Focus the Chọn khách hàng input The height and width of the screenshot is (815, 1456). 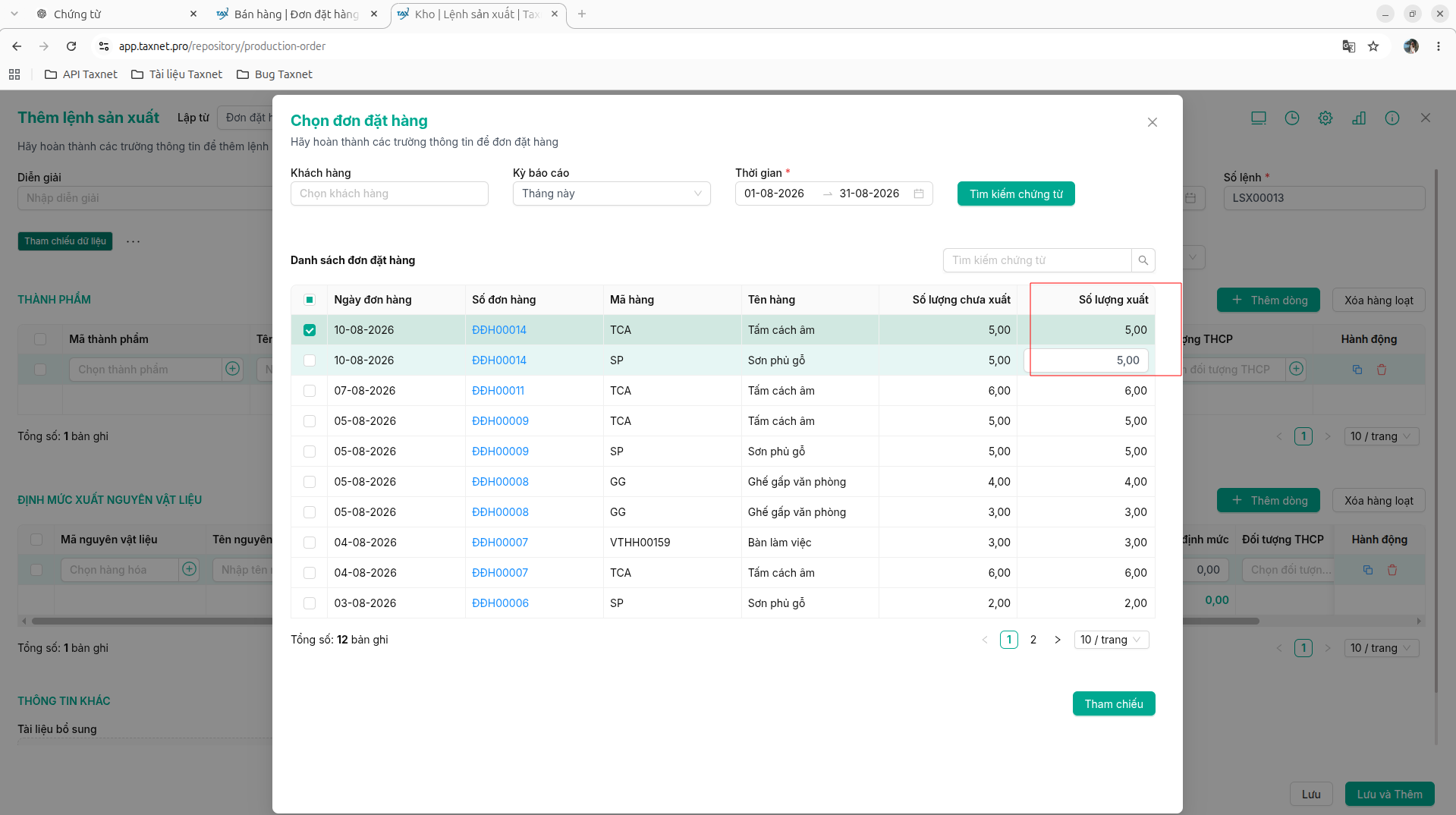(x=389, y=194)
